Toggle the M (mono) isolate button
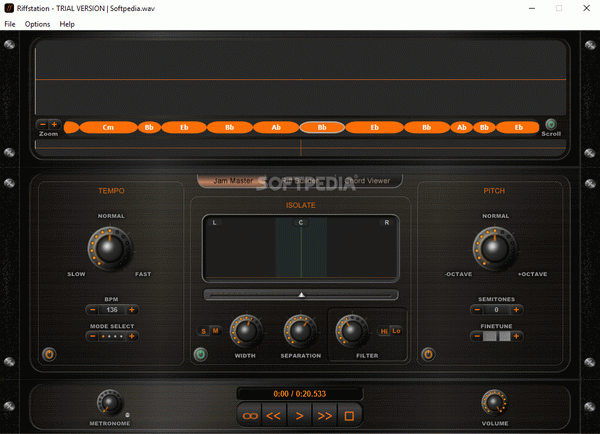The height and width of the screenshot is (434, 600). [215, 331]
